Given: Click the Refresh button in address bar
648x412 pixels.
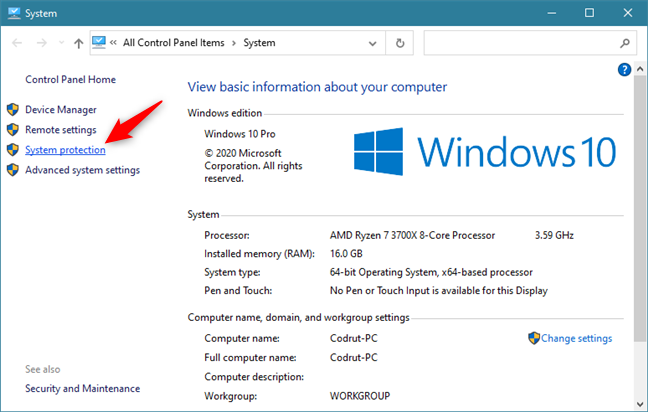Looking at the screenshot, I should tap(400, 44).
